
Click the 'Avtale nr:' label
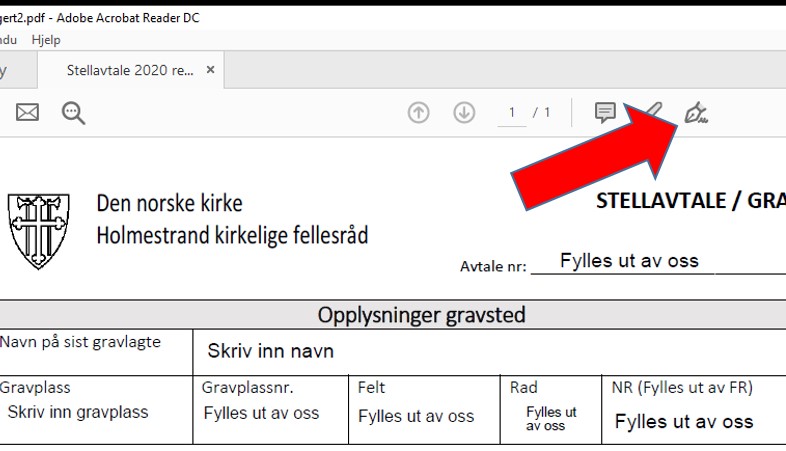tap(493, 266)
